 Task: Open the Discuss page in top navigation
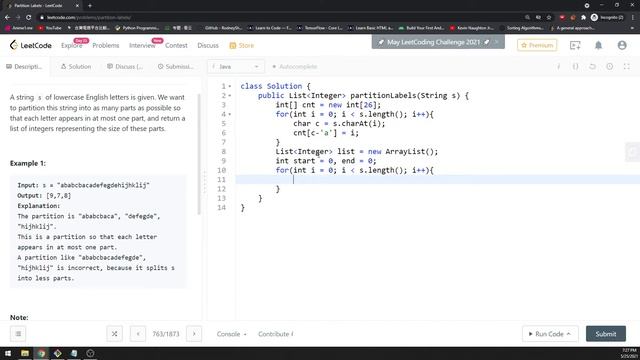pyautogui.click(x=208, y=45)
